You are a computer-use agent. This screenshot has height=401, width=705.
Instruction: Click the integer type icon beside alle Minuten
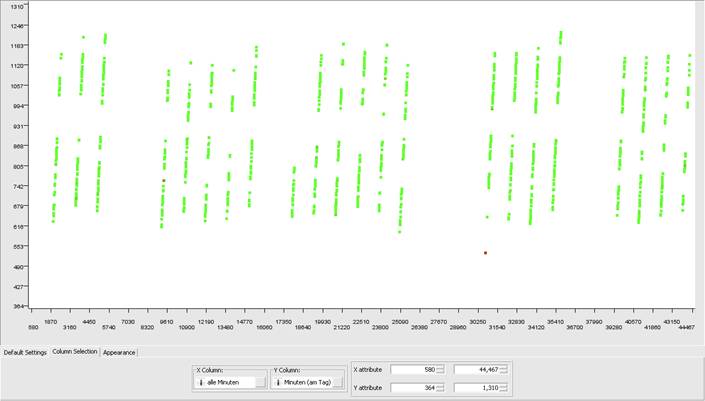click(x=201, y=383)
